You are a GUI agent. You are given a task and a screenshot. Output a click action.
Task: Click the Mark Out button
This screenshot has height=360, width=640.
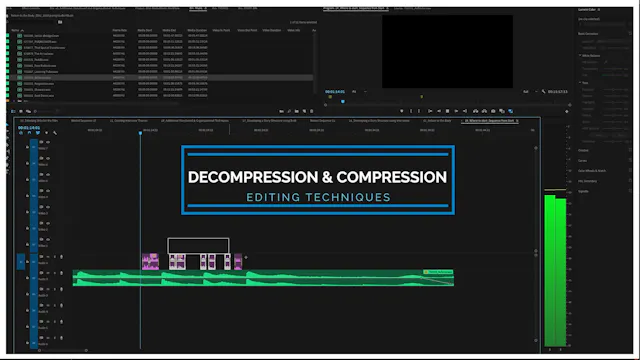pos(419,111)
